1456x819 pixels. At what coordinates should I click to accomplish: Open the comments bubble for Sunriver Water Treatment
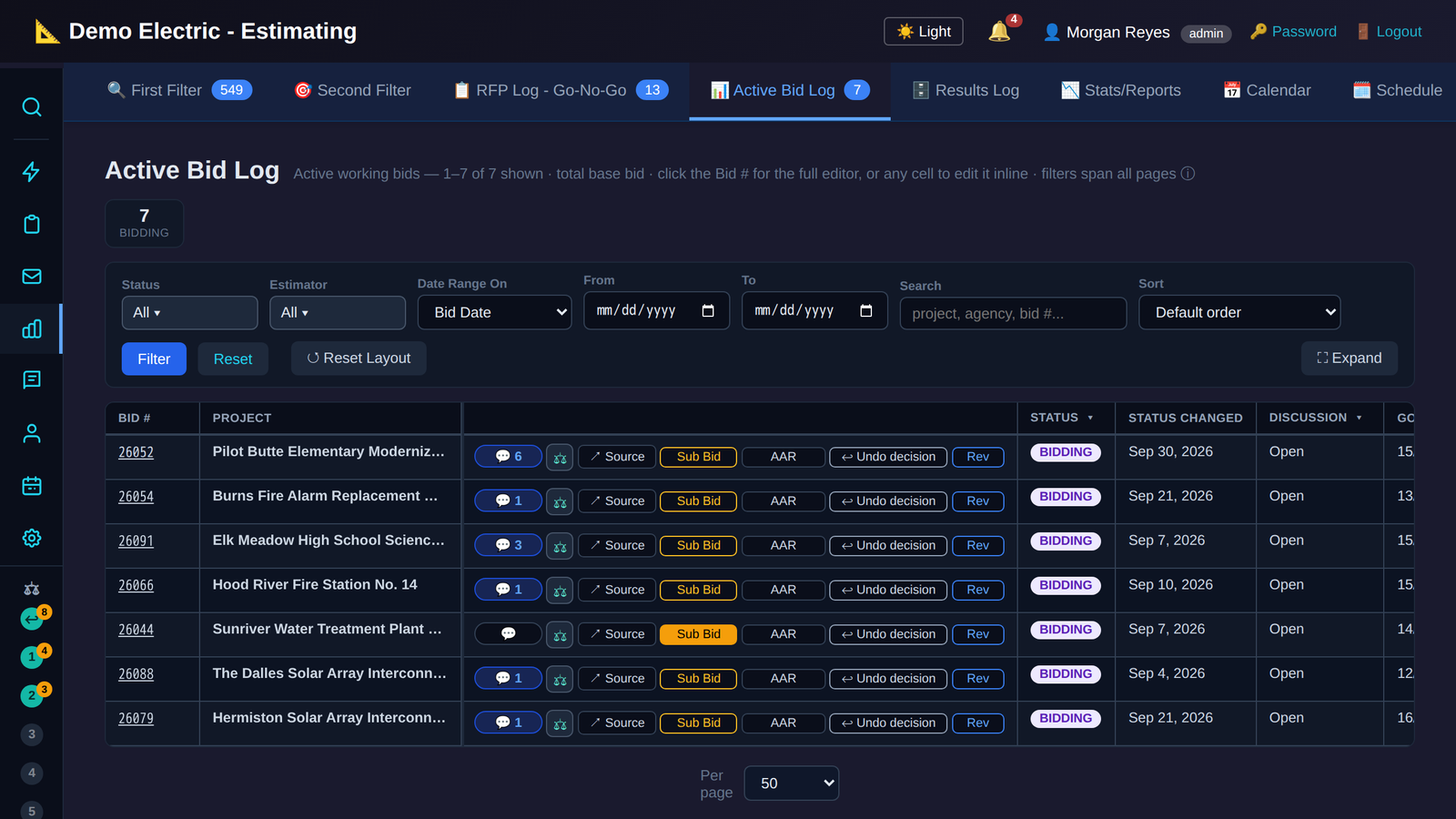[x=508, y=634]
